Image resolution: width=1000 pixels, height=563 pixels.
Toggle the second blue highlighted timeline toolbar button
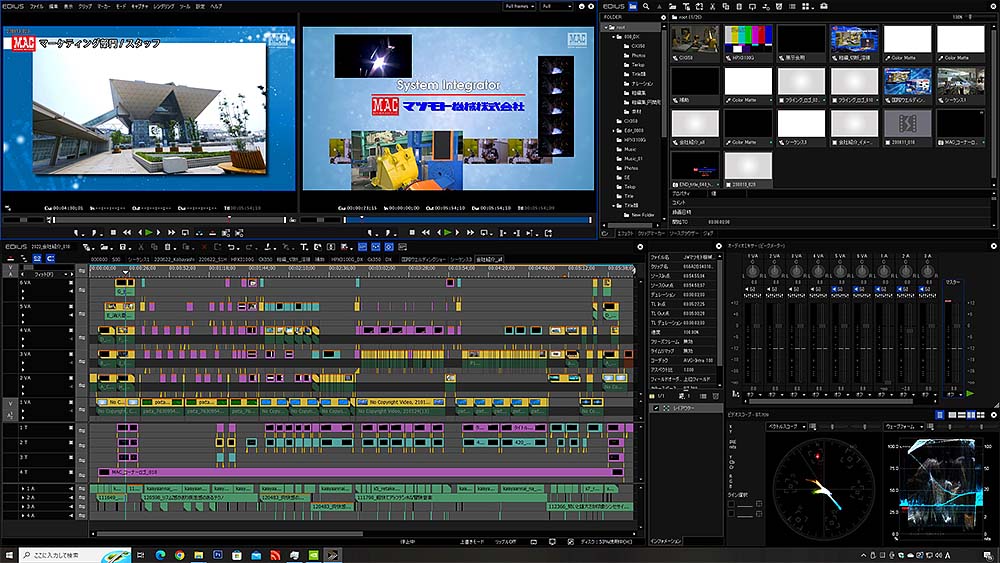376,247
